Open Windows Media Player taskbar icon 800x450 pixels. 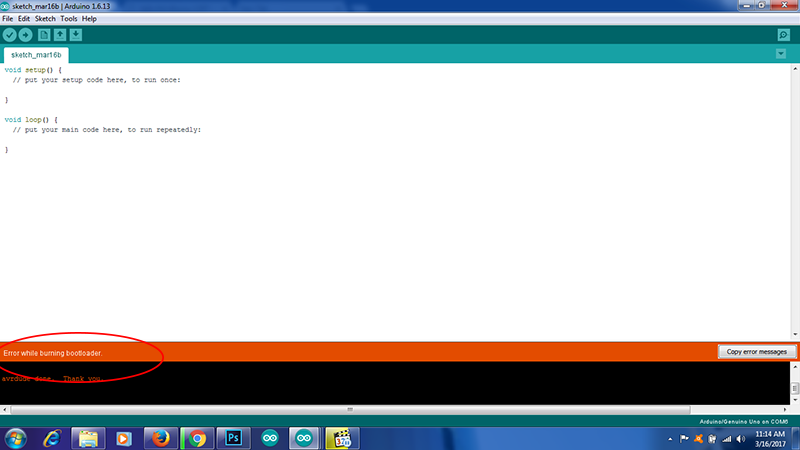coord(124,439)
